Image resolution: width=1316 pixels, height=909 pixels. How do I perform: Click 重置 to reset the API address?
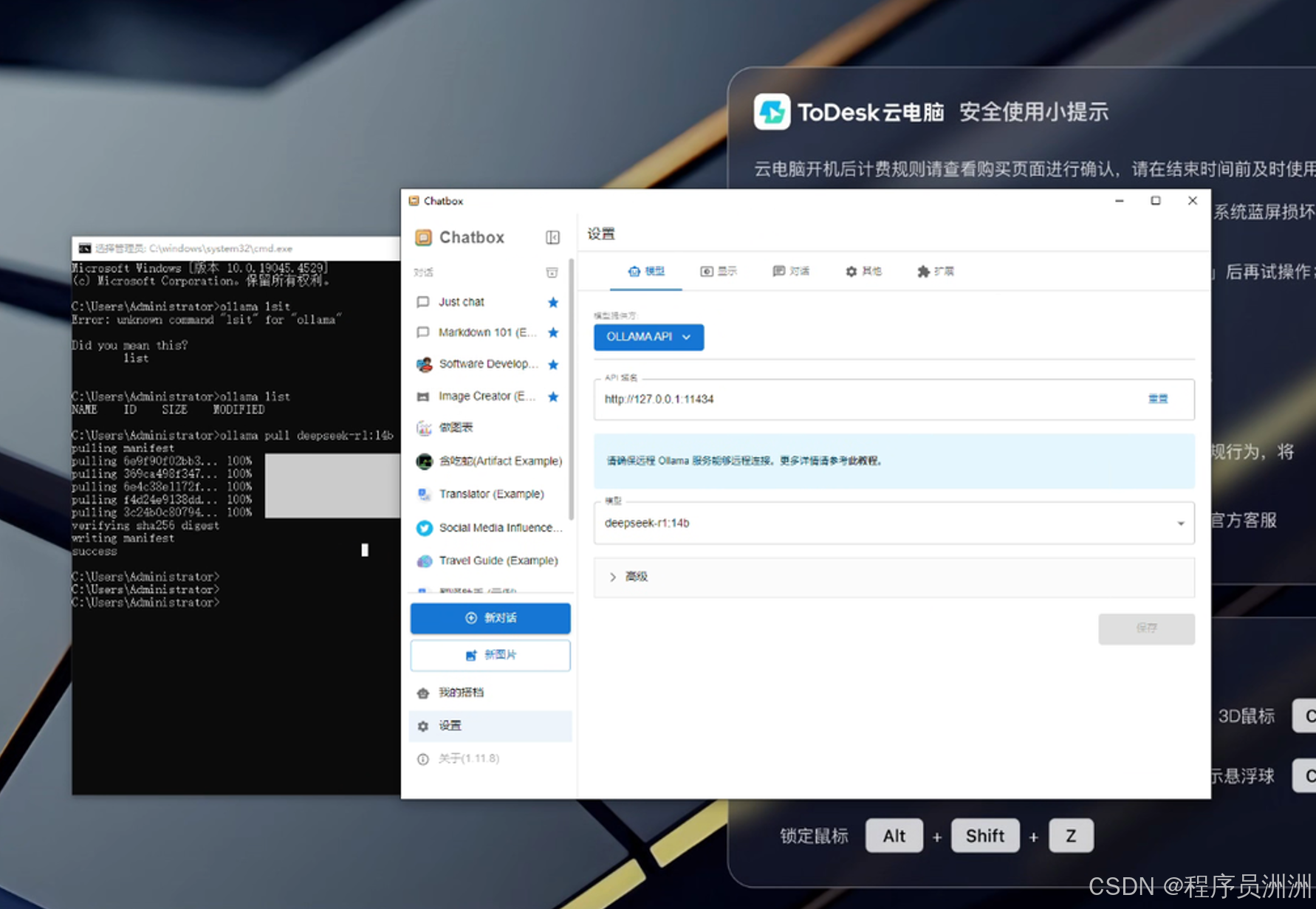[x=1157, y=399]
